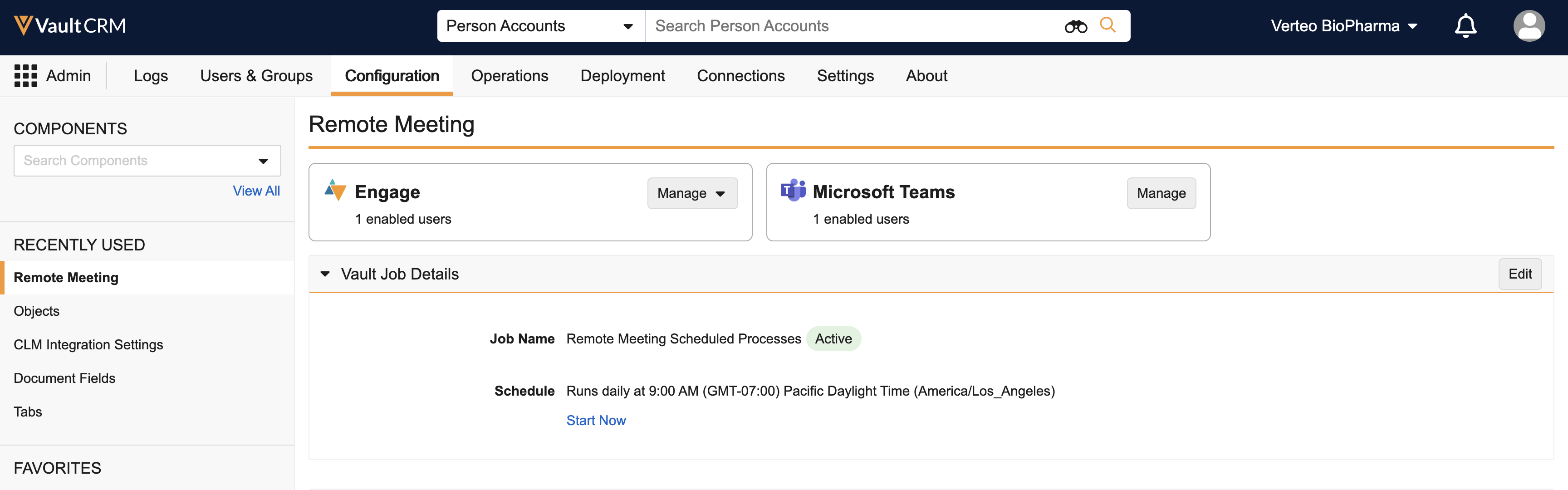This screenshot has width=1568, height=490.
Task: Open the Engage Manage dropdown
Action: pos(691,194)
